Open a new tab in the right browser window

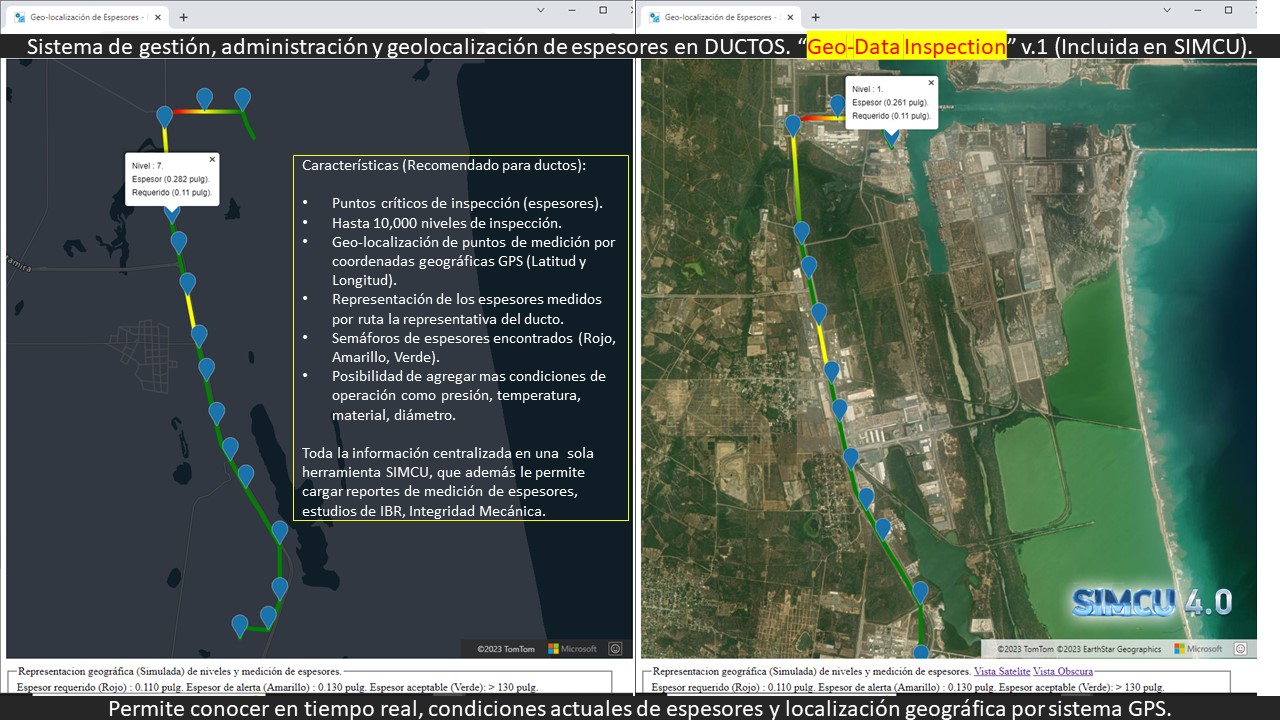pos(815,17)
